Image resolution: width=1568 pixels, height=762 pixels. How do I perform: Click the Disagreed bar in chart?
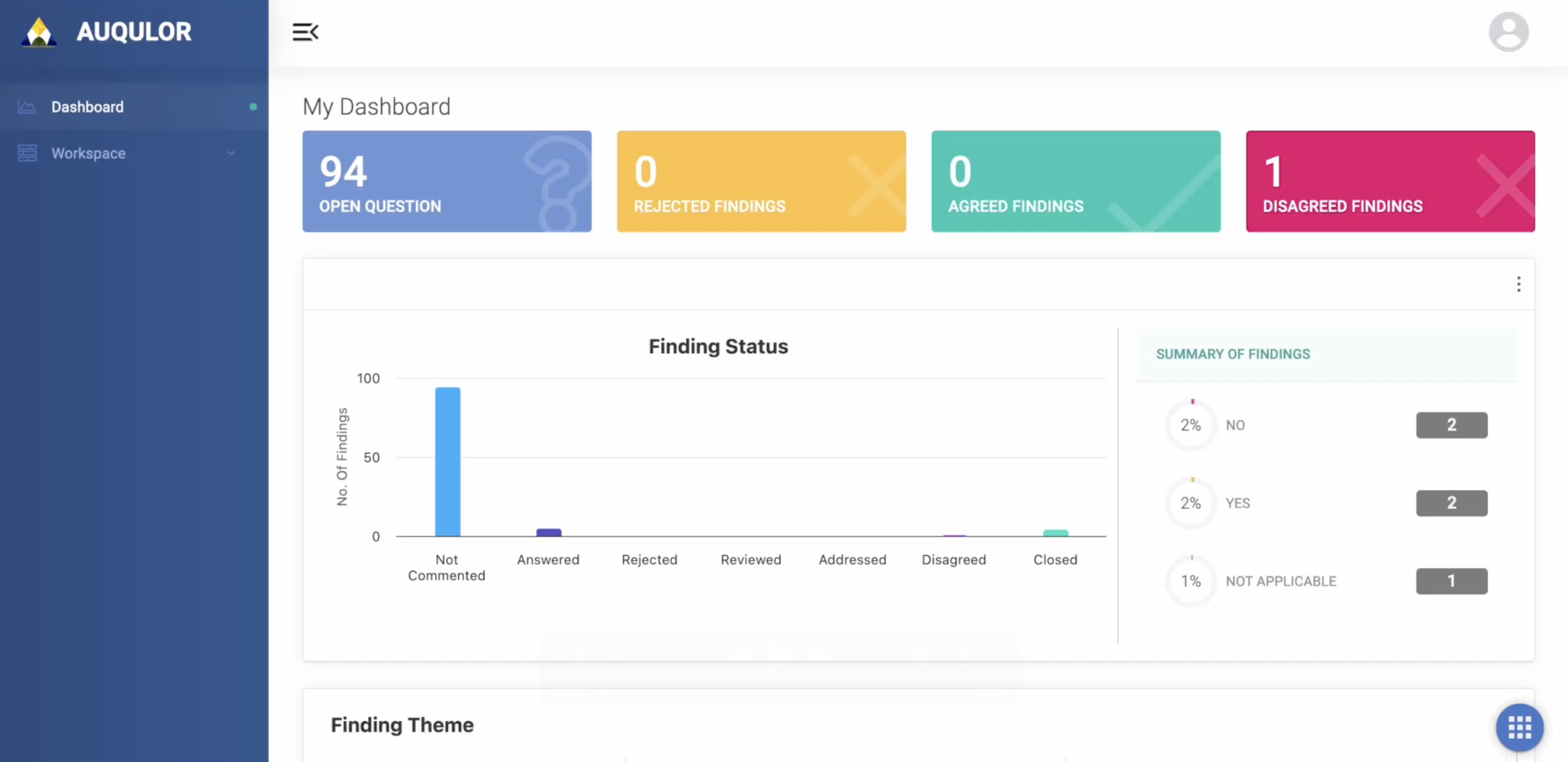pos(954,535)
